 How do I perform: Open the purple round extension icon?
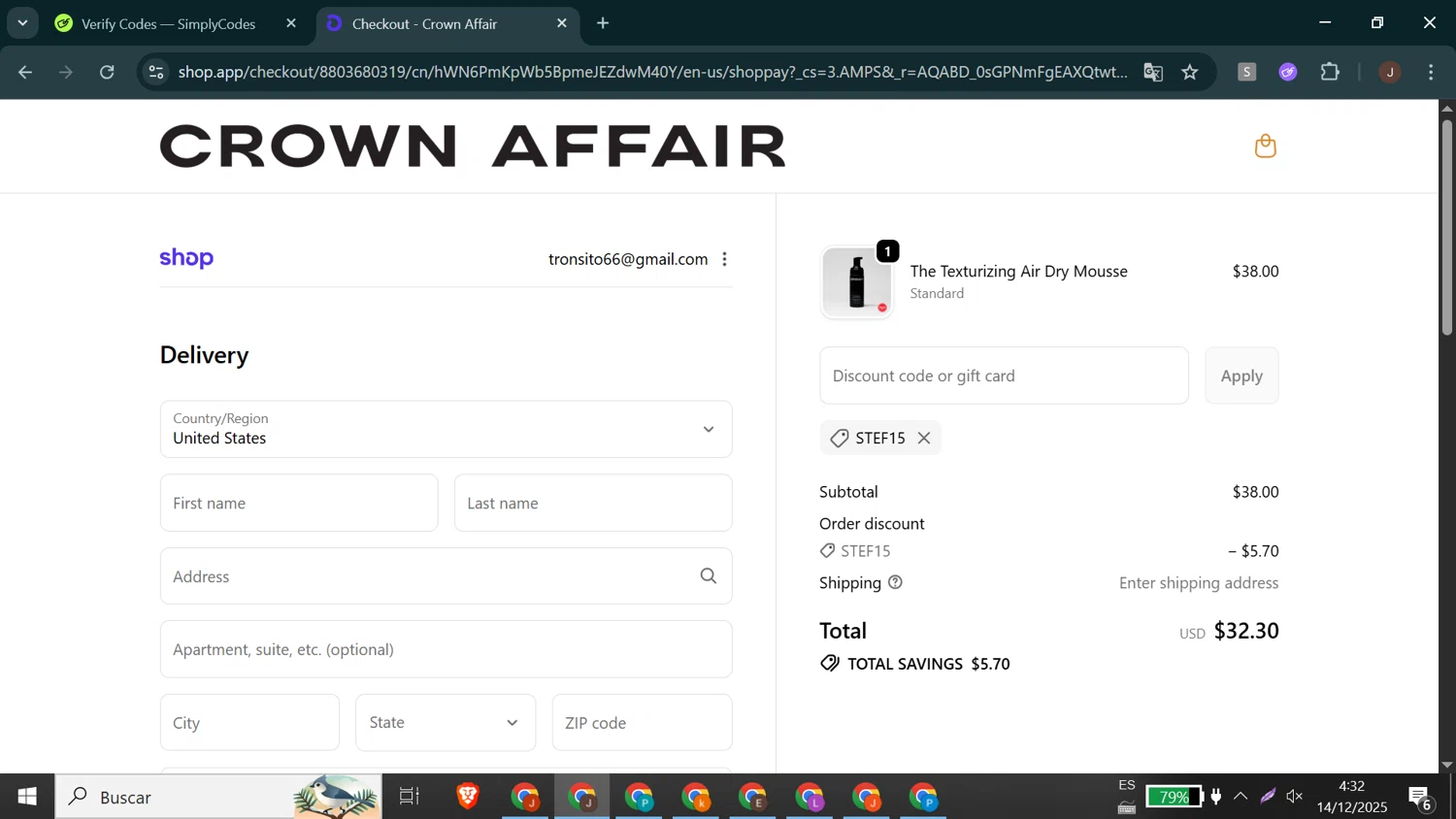click(x=1288, y=72)
